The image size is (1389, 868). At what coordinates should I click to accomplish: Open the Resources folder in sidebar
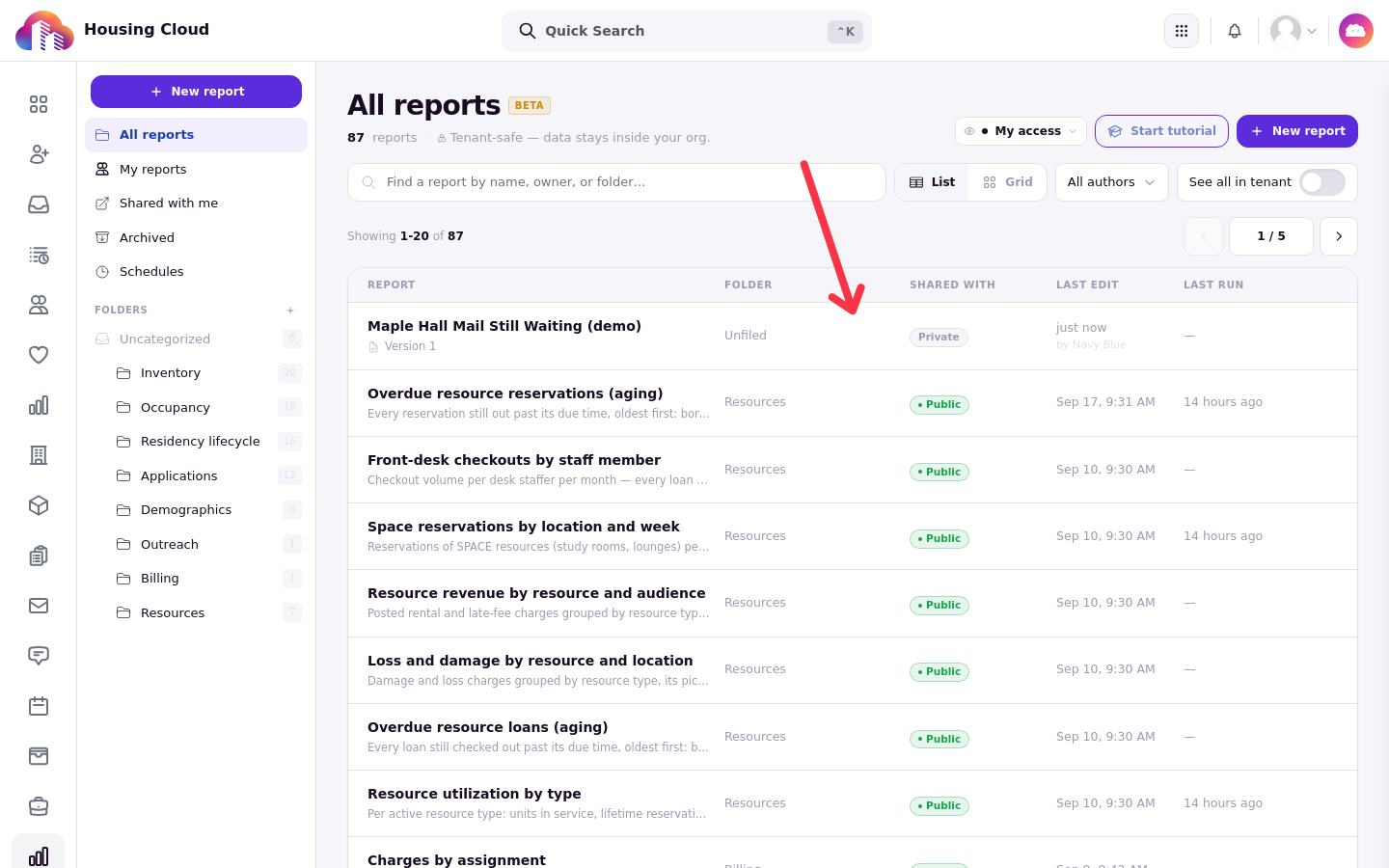(x=207, y=612)
